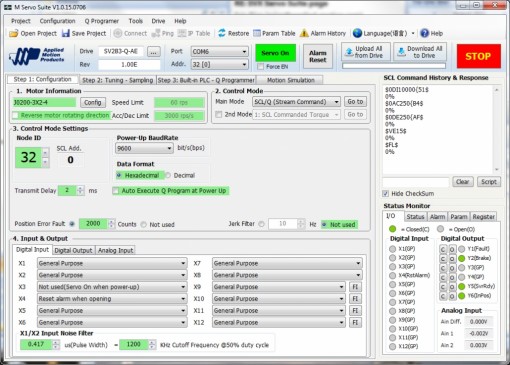Select the Decimal data format radio
Viewport: 510px width, 365px height.
168,175
